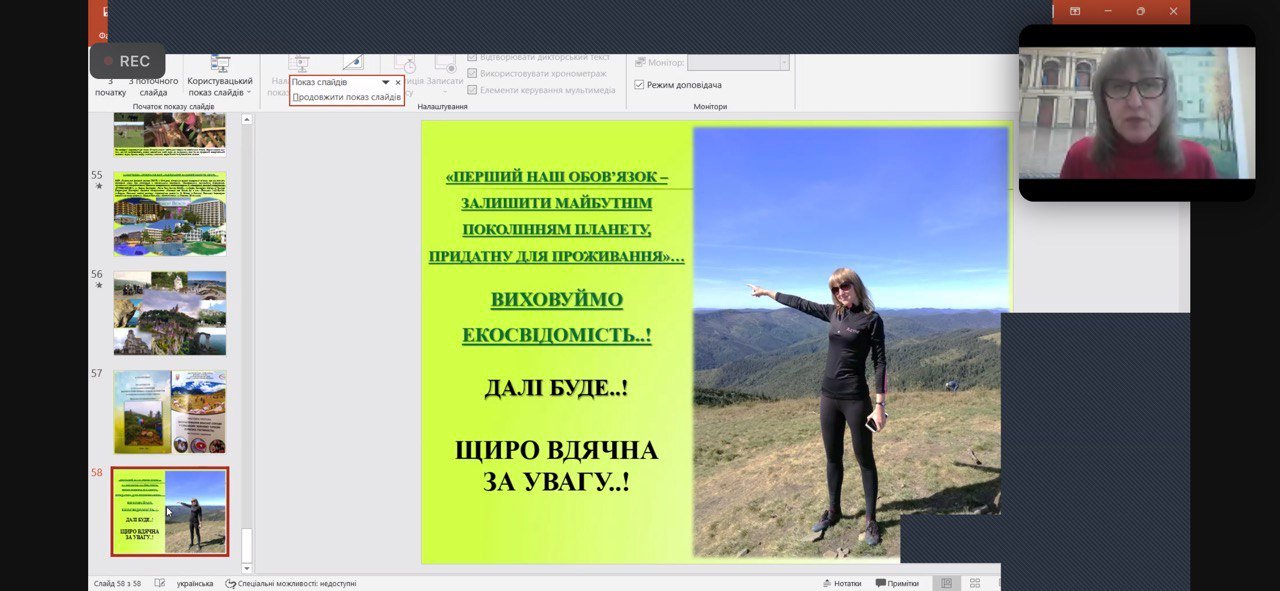Open the Monitor (Монітор) dropdown
The height and width of the screenshot is (591, 1280).
[738, 63]
